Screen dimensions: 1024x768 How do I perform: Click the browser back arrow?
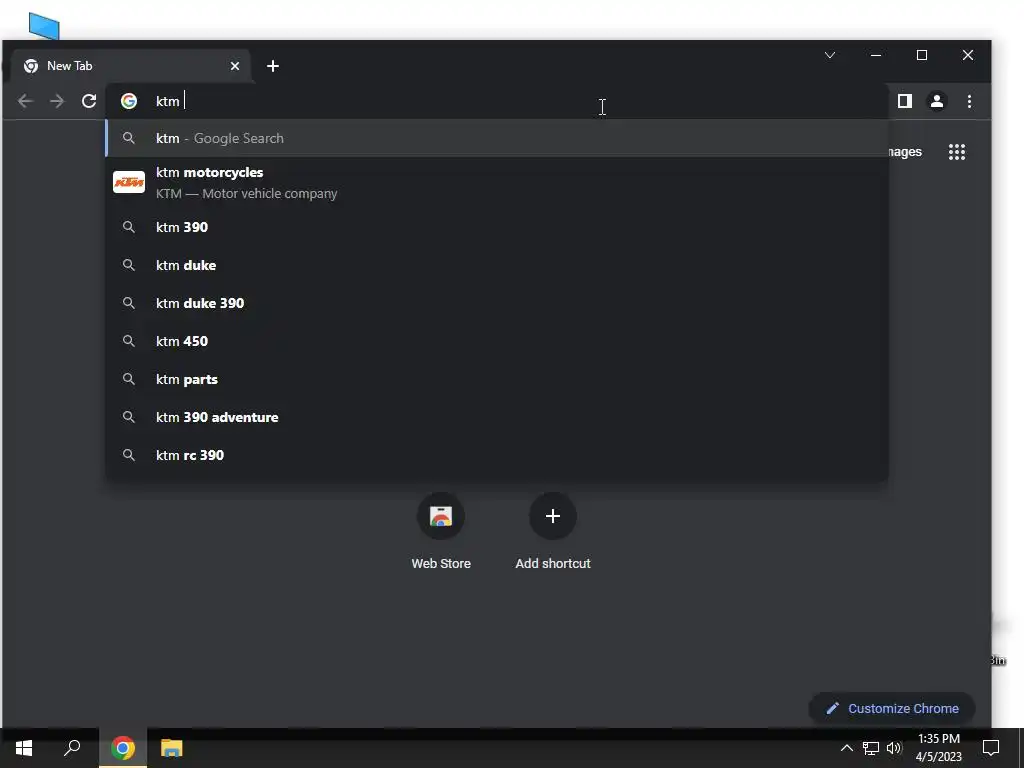pyautogui.click(x=25, y=101)
